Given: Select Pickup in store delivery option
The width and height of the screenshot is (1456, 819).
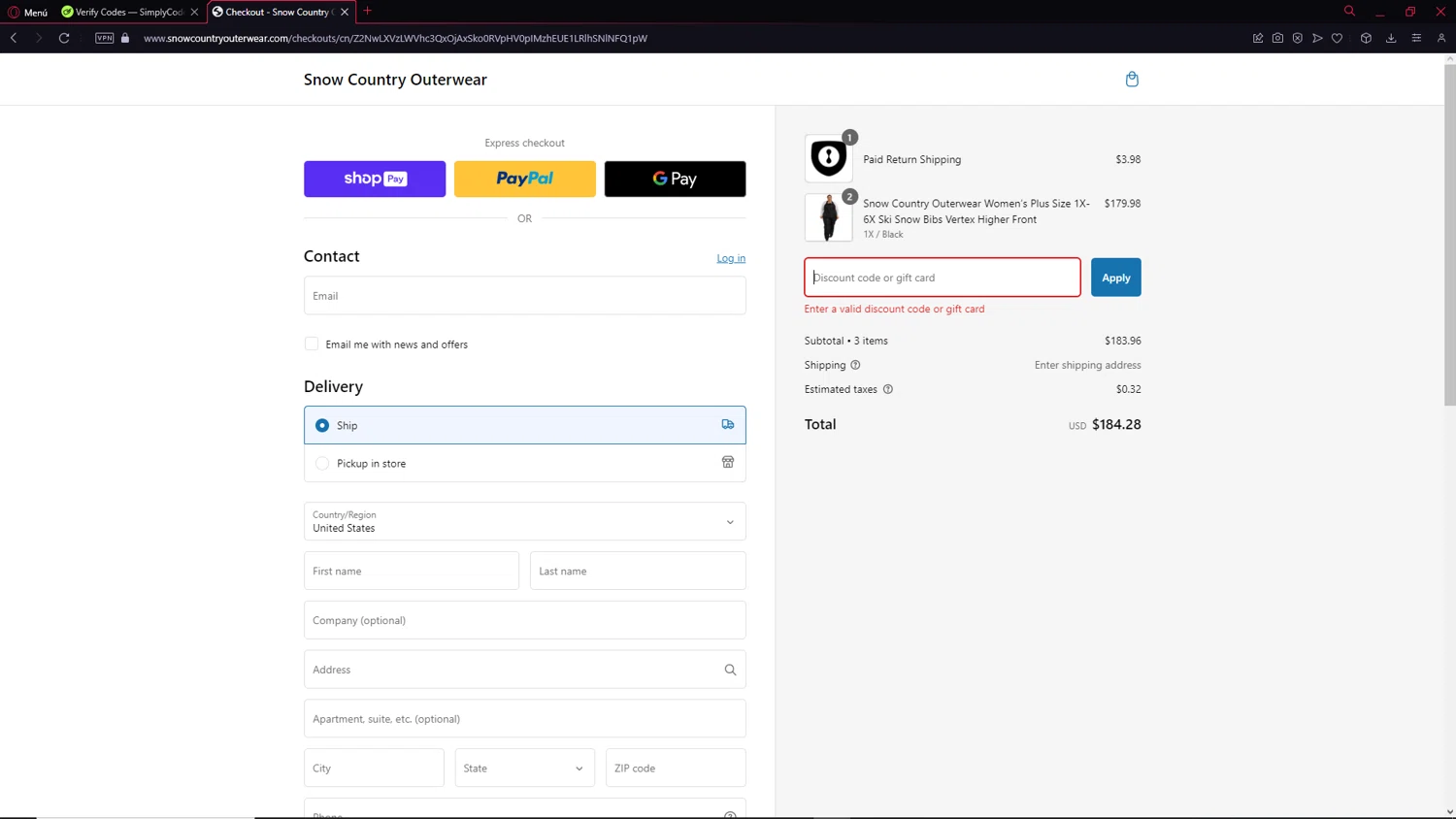Looking at the screenshot, I should coord(525,463).
